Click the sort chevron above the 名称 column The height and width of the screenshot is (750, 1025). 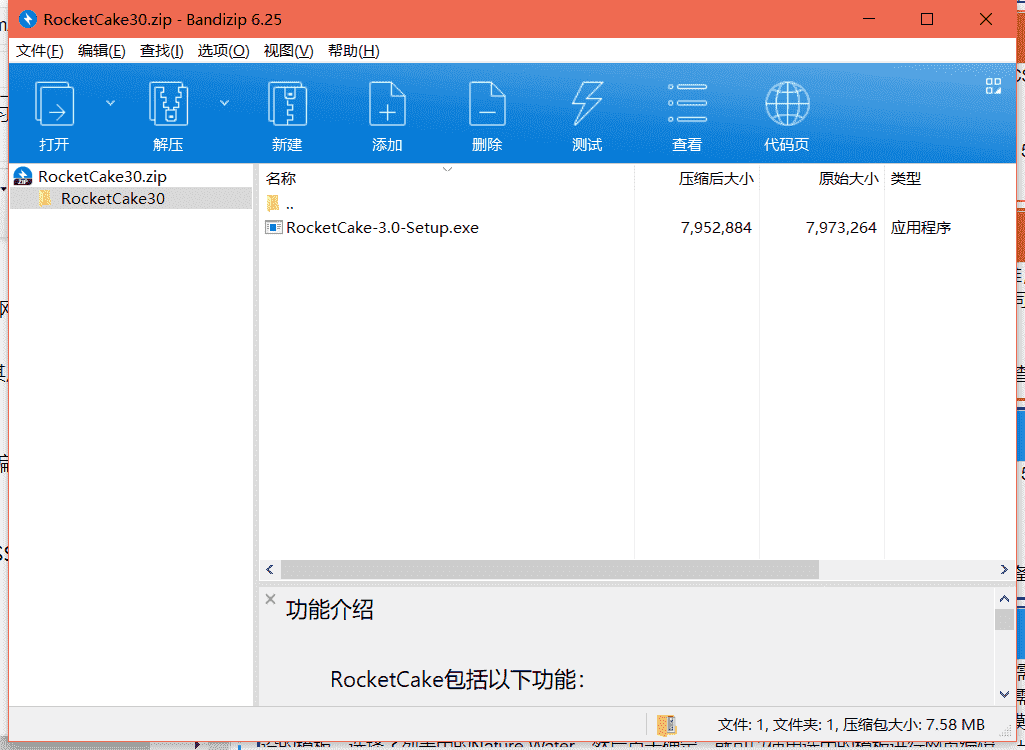coord(447,169)
